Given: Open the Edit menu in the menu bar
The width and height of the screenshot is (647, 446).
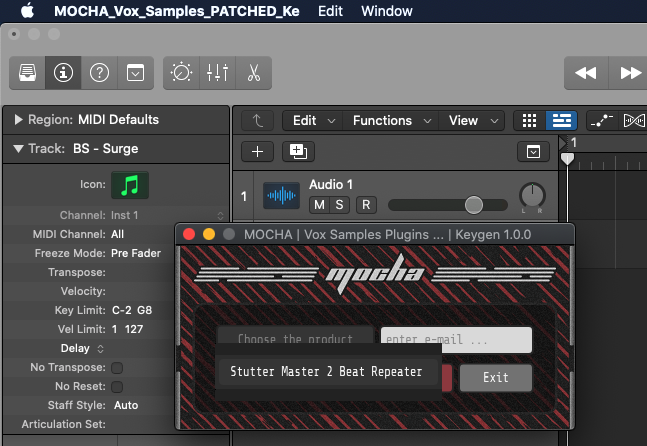Looking at the screenshot, I should click(x=330, y=11).
